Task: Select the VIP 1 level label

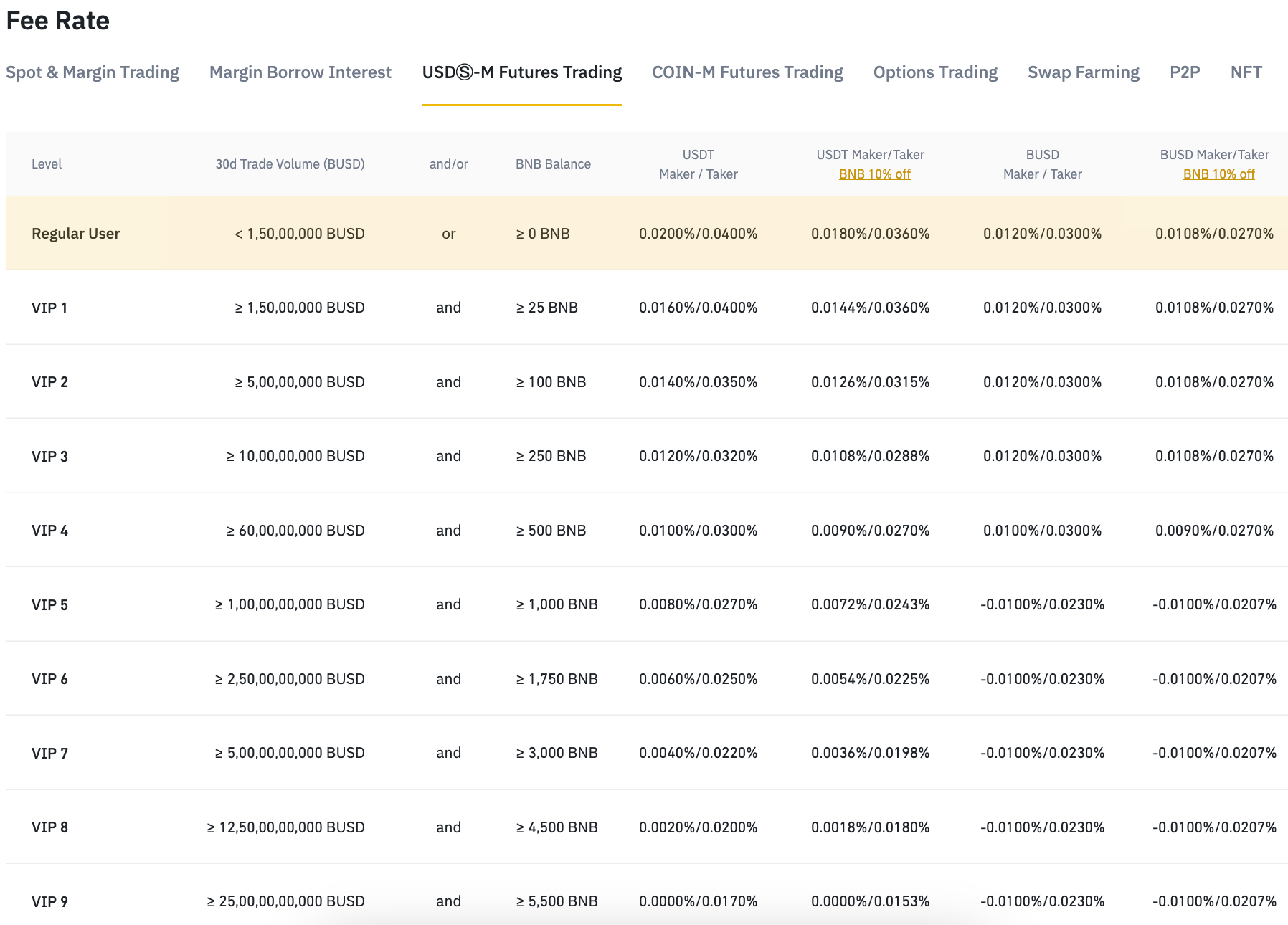Action: 49,308
